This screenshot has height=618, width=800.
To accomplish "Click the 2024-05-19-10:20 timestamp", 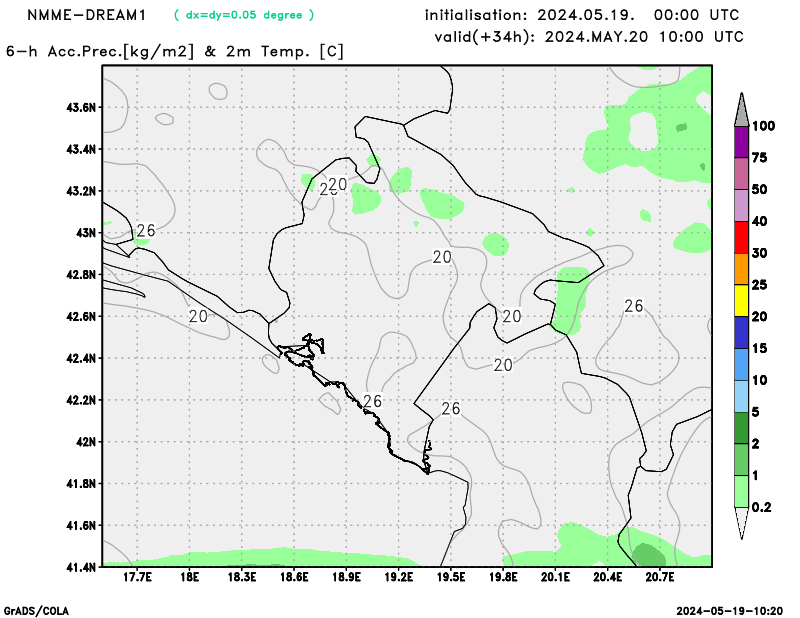I will click(x=729, y=611).
